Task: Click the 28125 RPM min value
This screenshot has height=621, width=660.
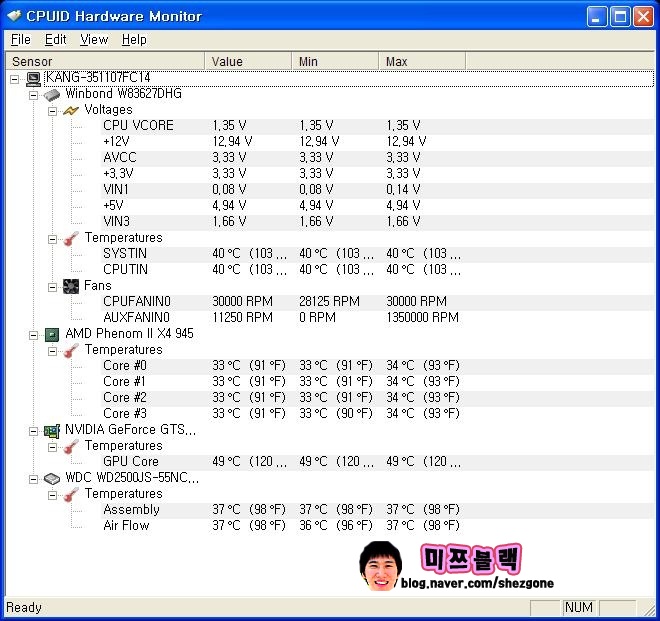Action: click(x=329, y=302)
